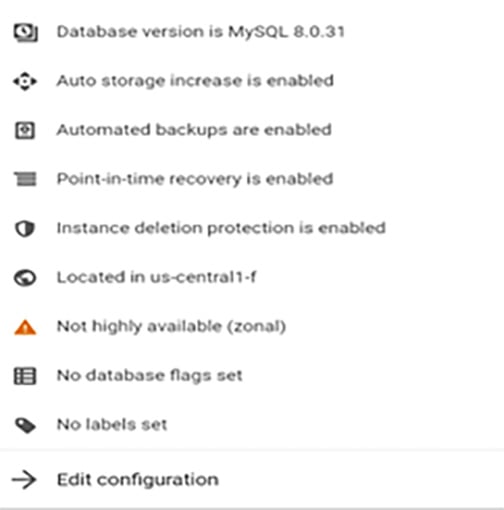This screenshot has height=510, width=504.
Task: Click the No database flags set text
Action: [150, 376]
